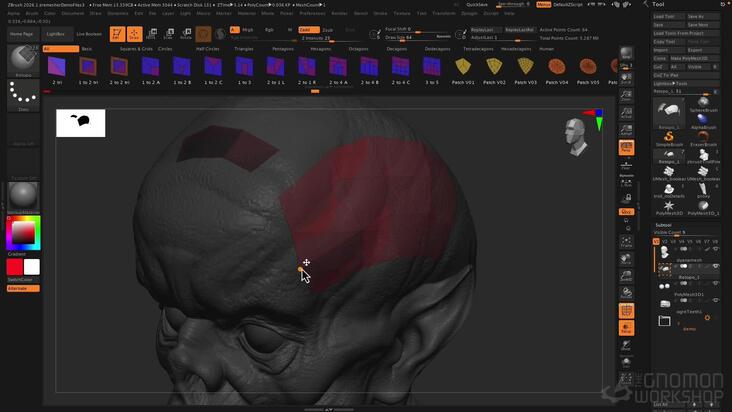
Task: Open the Texture Off picker slot
Action: pyautogui.click(x=23, y=163)
